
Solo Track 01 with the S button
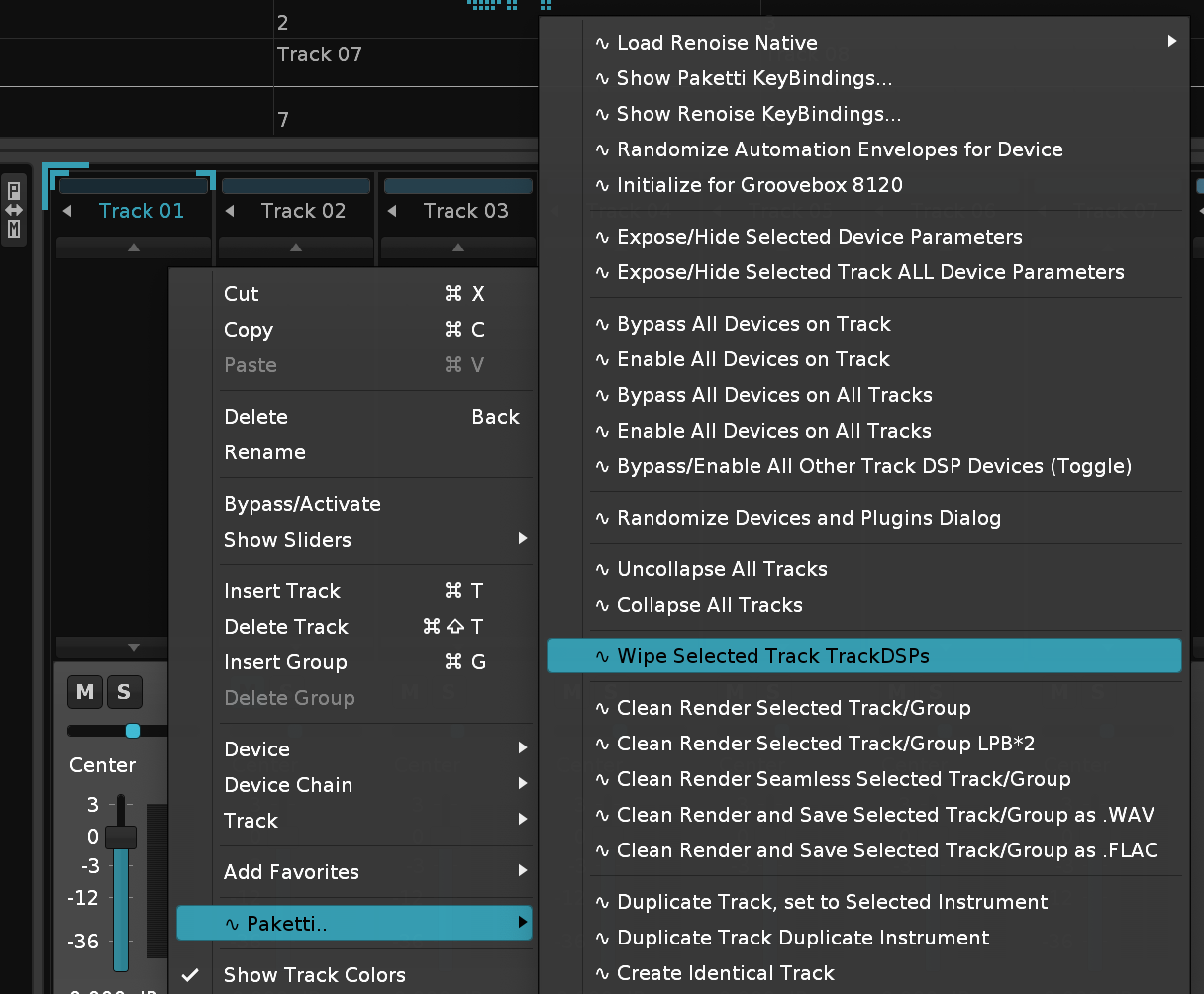pos(124,692)
